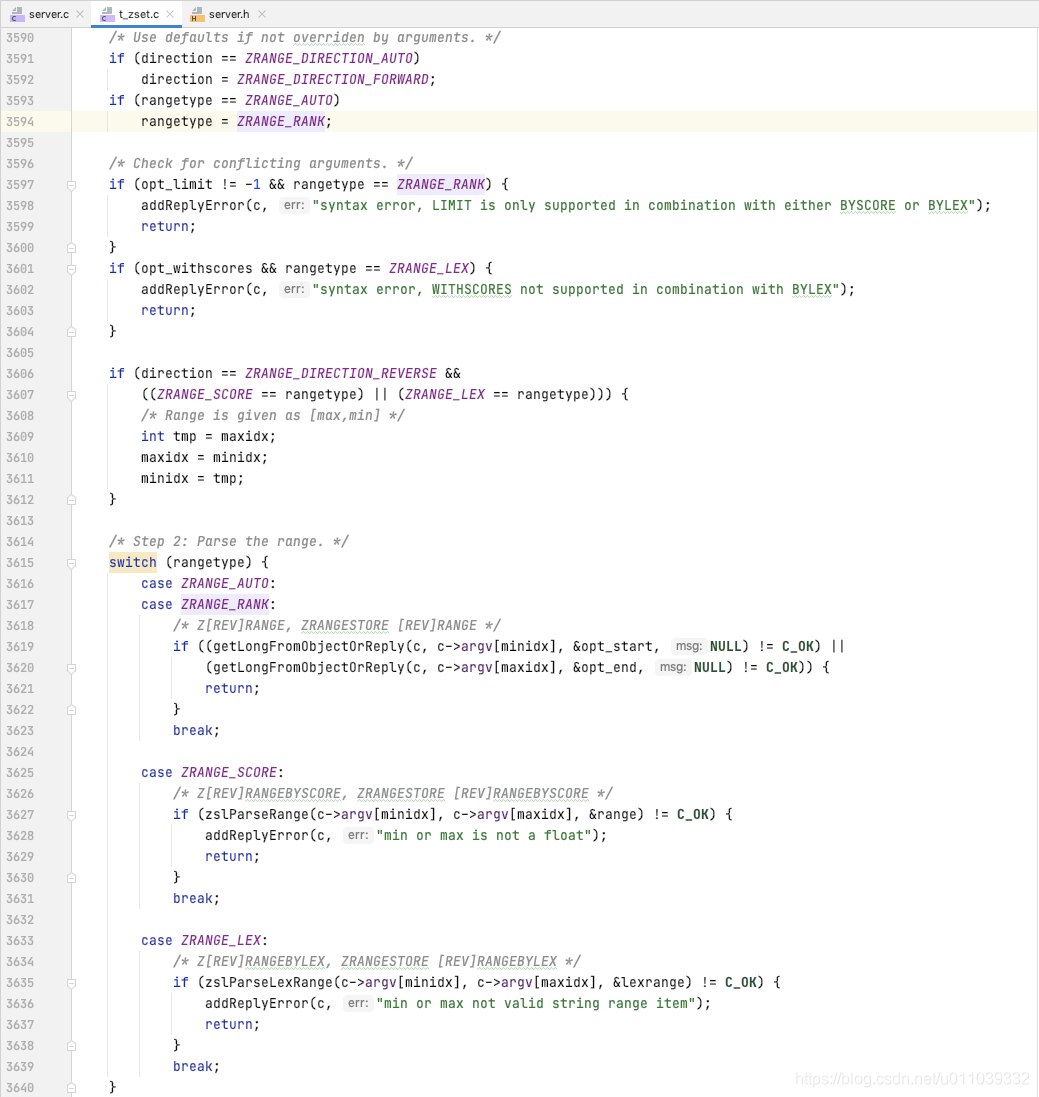The height and width of the screenshot is (1097, 1039).
Task: Click the 'msg:' hint on line 3620
Action: [672, 667]
